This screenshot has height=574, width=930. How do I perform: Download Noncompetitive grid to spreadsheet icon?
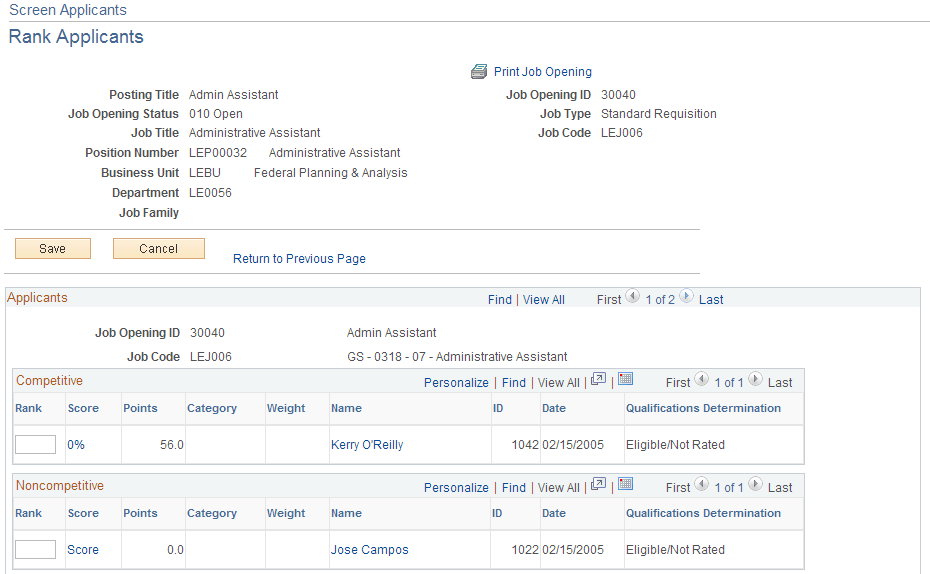tap(626, 484)
